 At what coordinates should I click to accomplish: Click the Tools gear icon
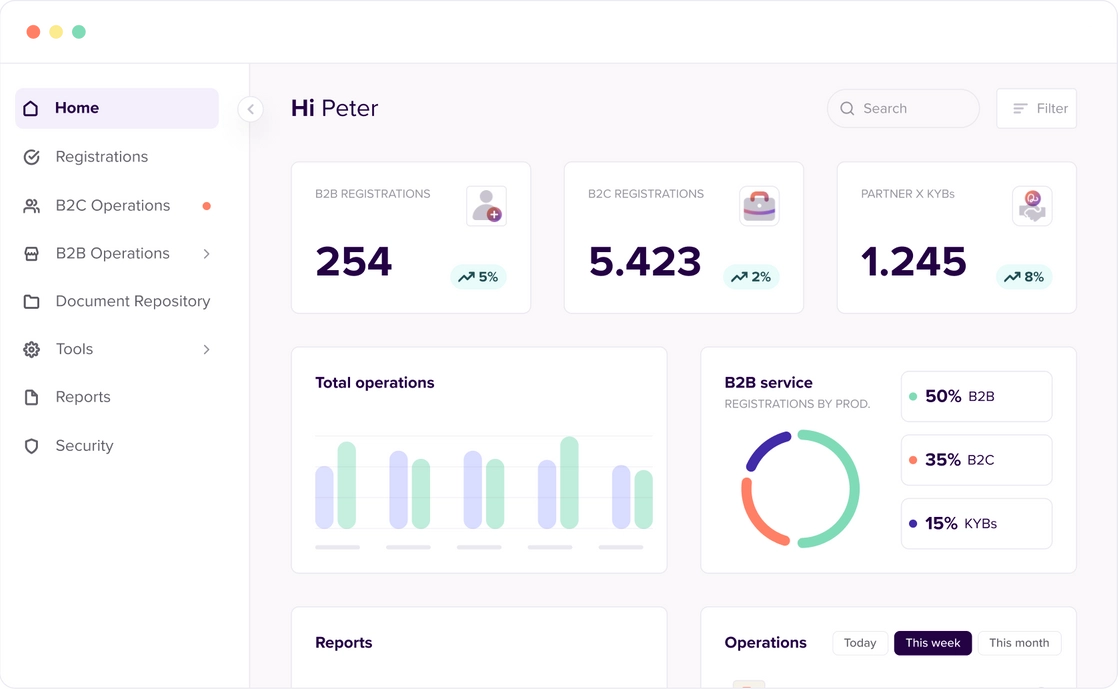click(31, 349)
